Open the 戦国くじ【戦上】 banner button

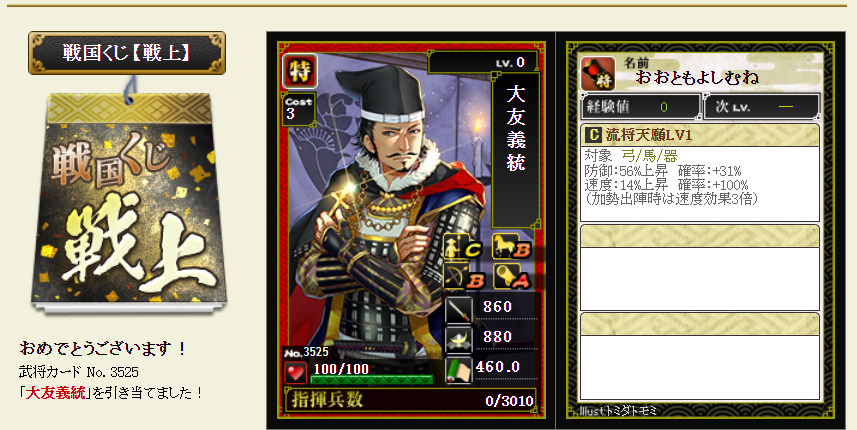127,52
